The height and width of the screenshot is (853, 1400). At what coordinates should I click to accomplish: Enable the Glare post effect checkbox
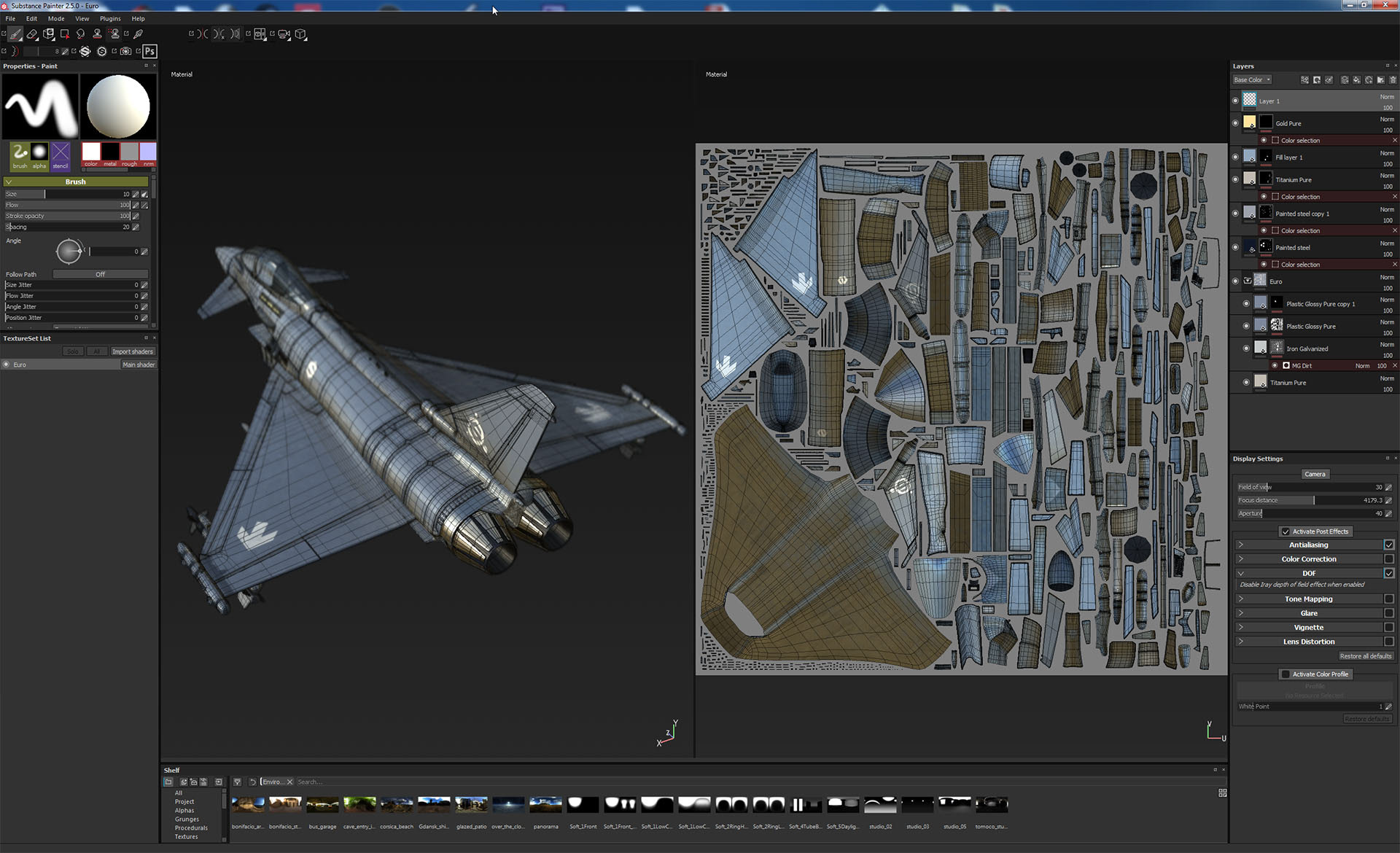[1389, 613]
